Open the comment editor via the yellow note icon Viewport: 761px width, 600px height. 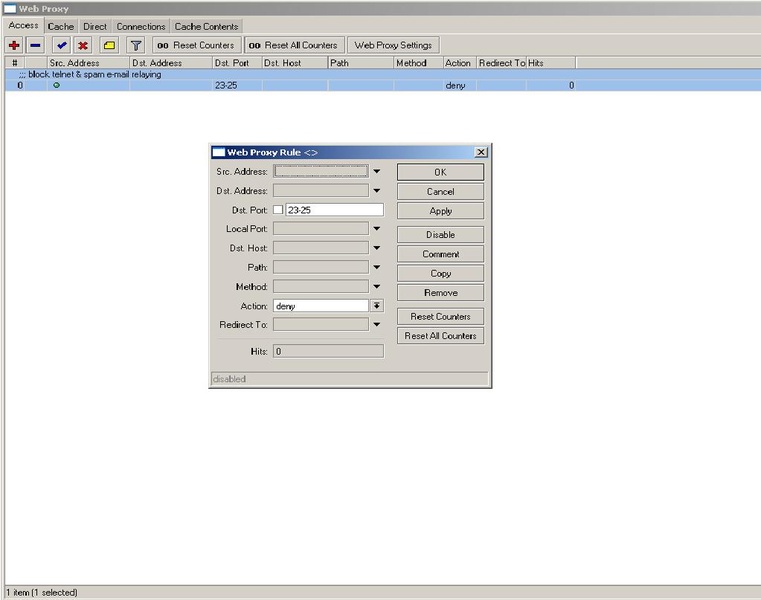[x=109, y=46]
